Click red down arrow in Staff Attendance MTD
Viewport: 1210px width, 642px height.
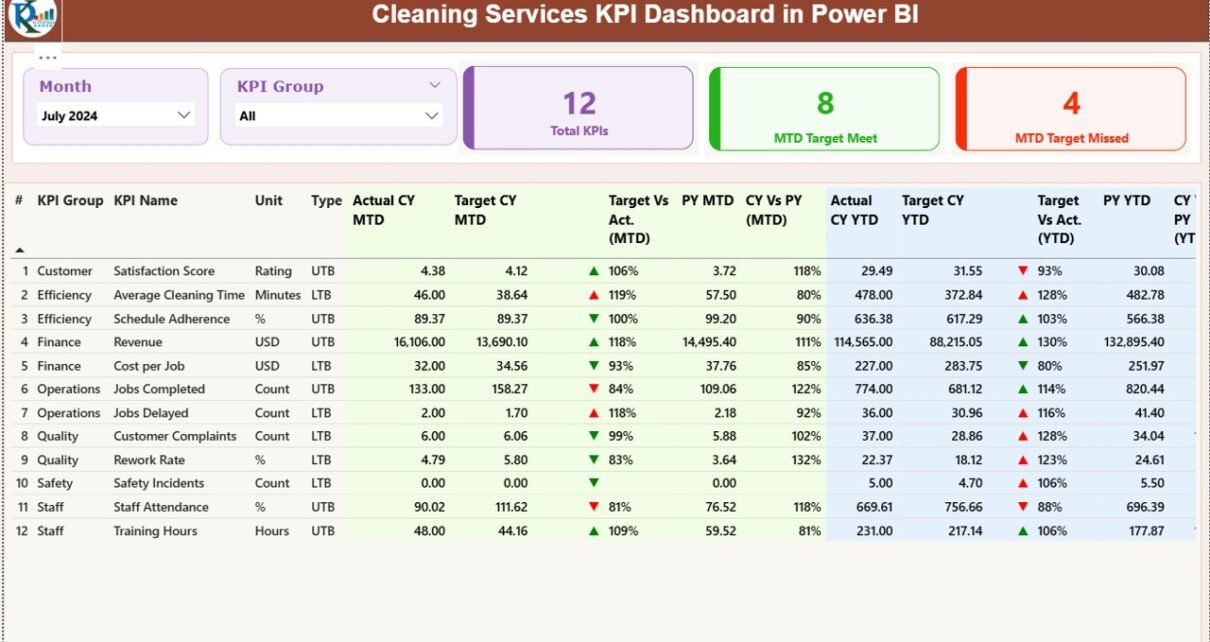[594, 507]
